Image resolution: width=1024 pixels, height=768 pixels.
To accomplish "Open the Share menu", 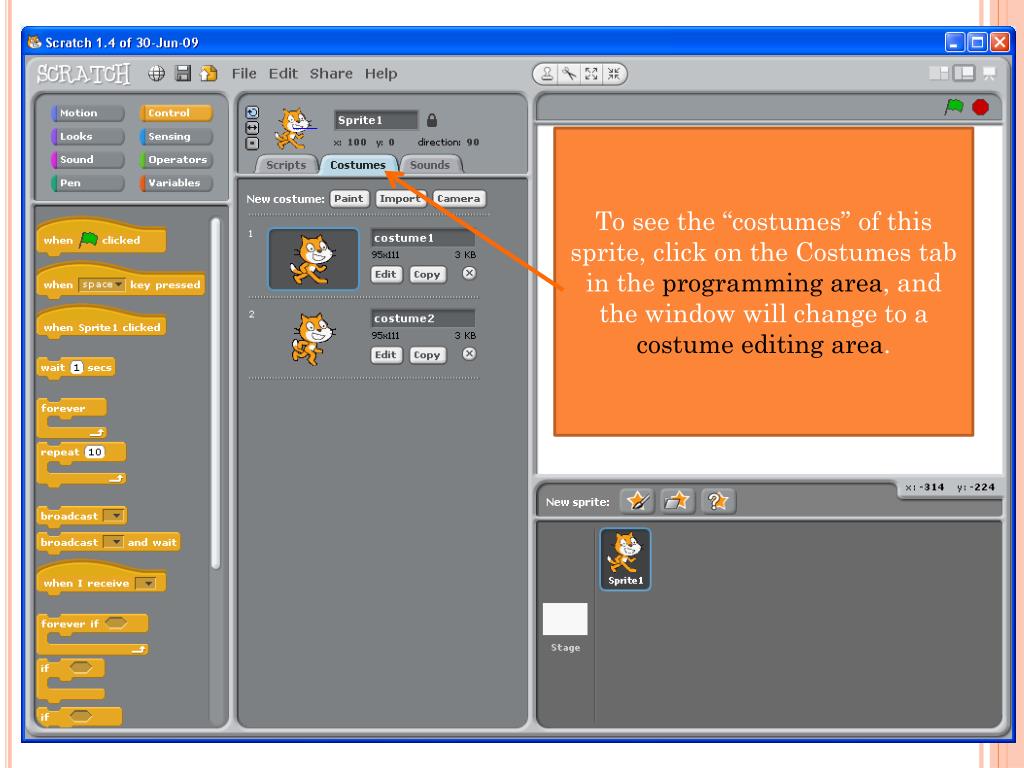I will 331,74.
